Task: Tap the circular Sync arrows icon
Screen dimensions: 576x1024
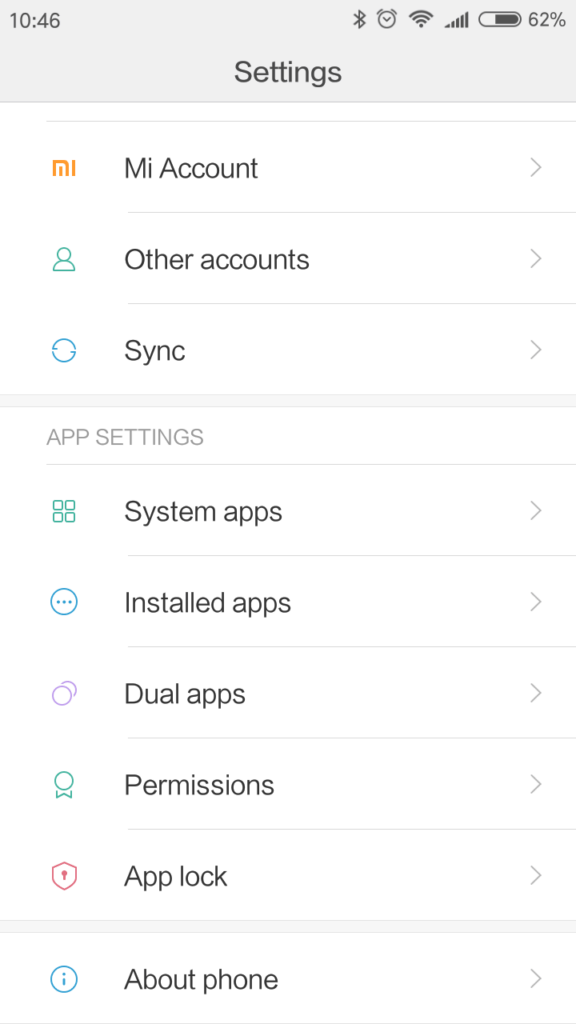Action: [64, 351]
